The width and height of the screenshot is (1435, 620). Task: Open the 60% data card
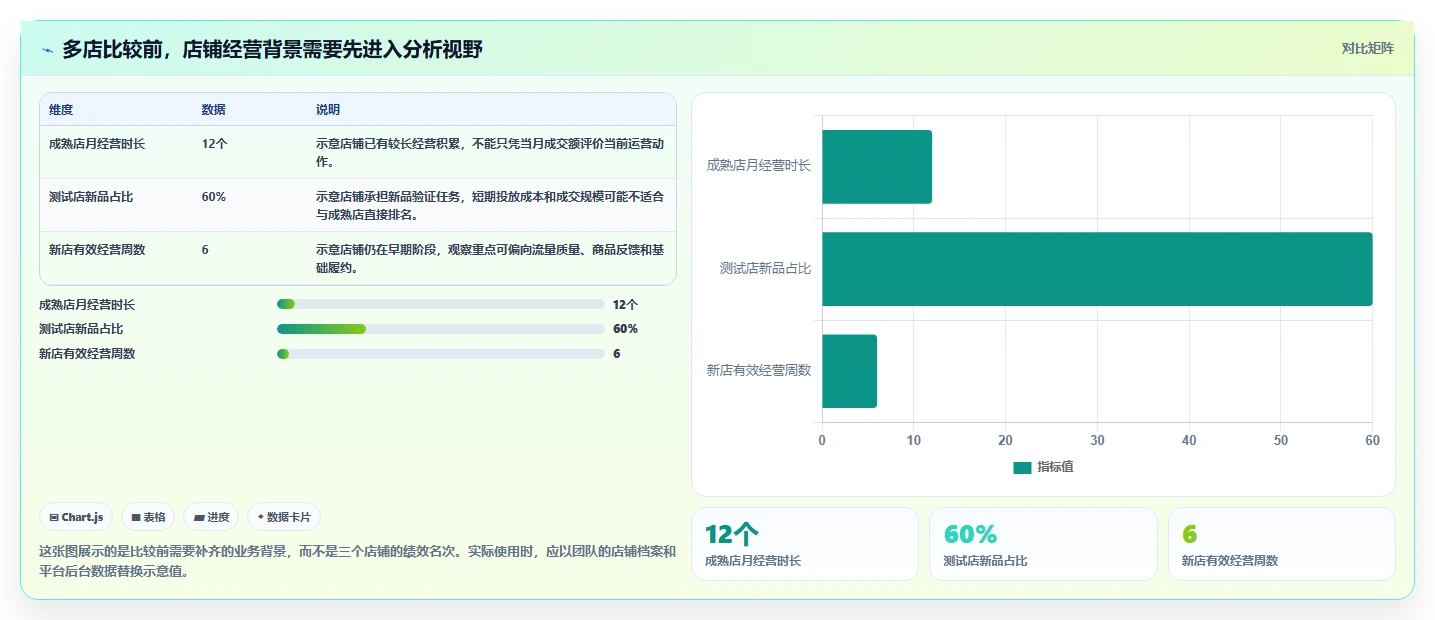coord(1043,544)
